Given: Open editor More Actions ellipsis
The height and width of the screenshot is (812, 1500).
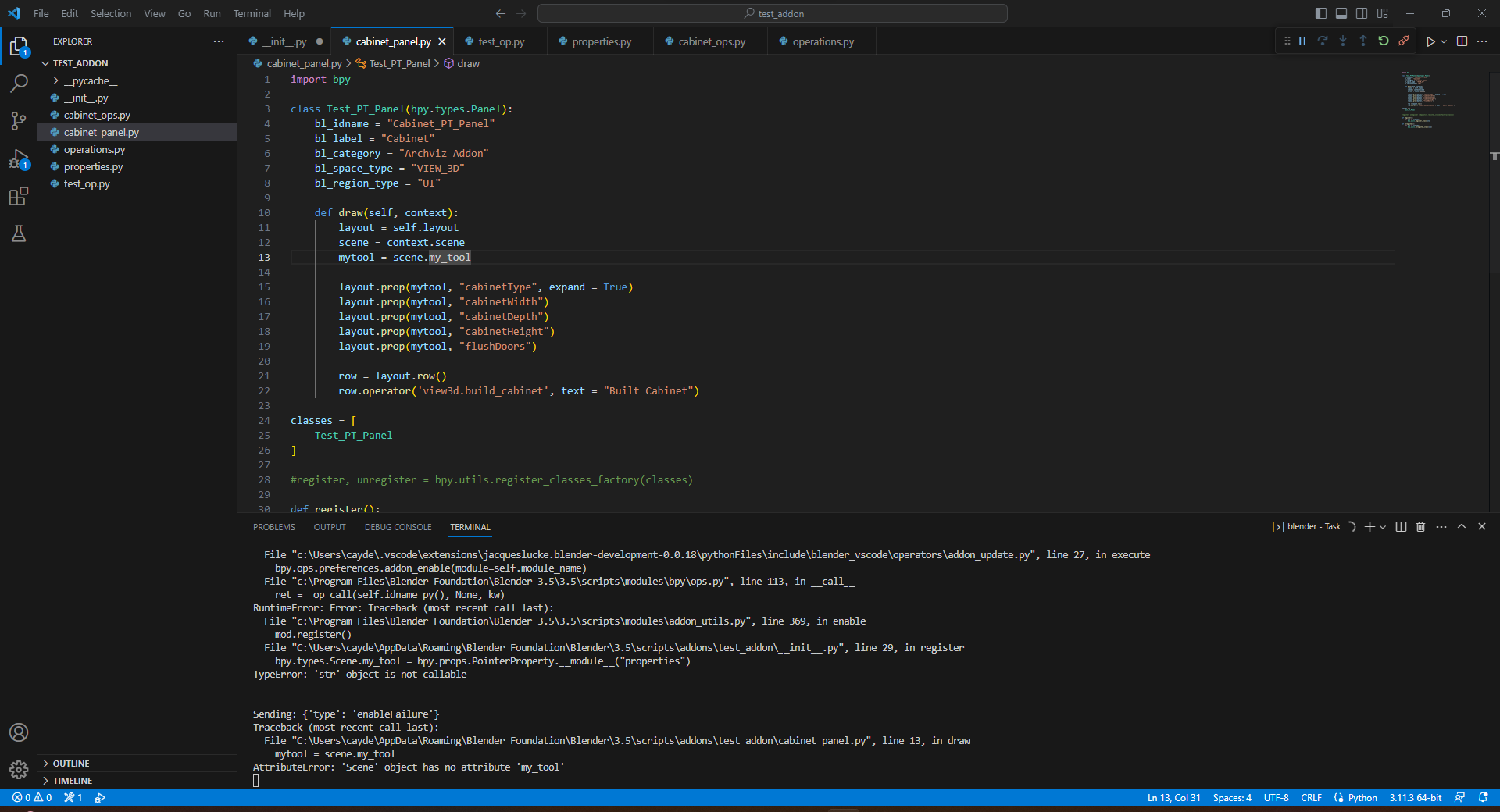Looking at the screenshot, I should [x=1482, y=41].
